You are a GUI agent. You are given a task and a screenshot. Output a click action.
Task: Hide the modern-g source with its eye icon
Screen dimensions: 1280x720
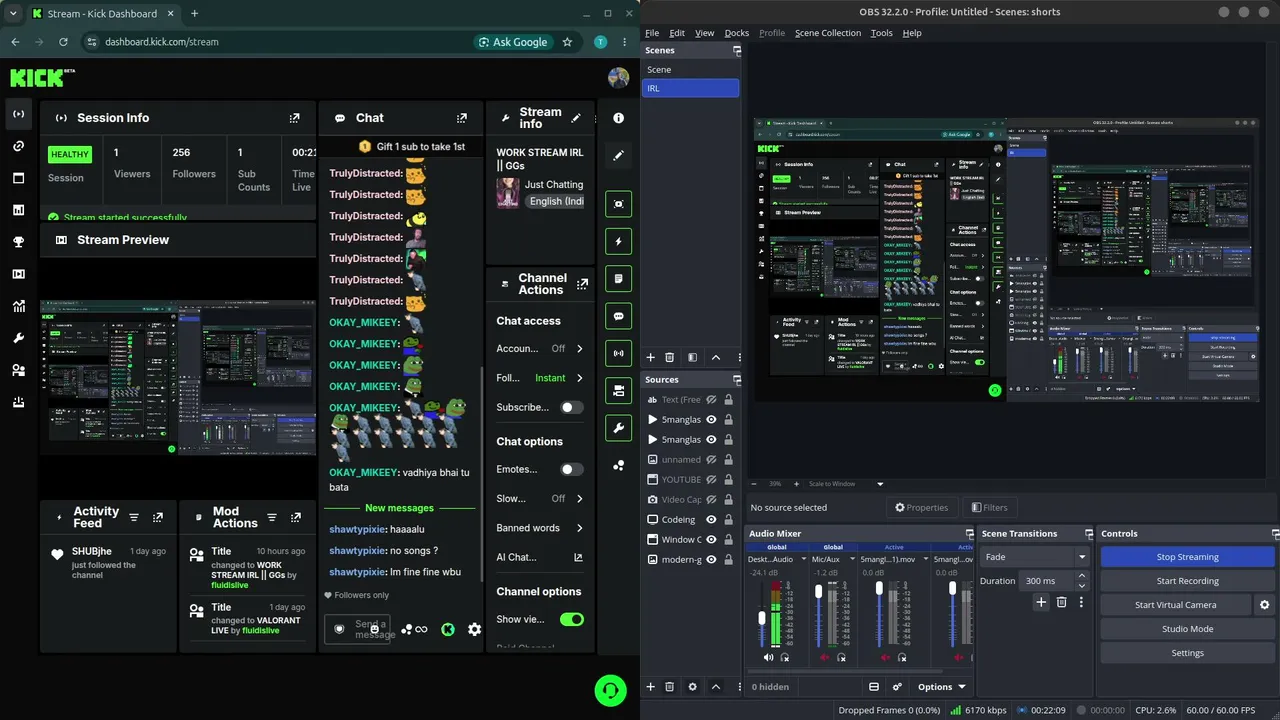pyautogui.click(x=711, y=560)
